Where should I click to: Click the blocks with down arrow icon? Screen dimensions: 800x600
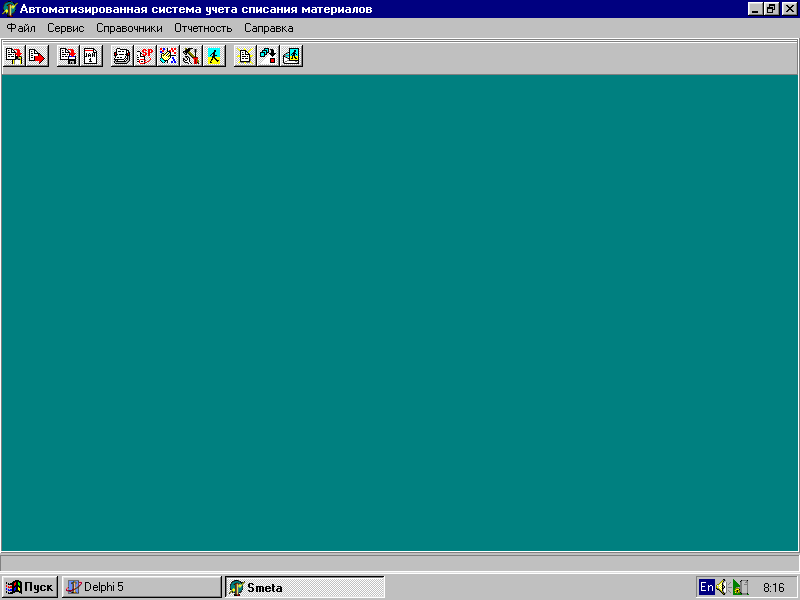tap(267, 57)
